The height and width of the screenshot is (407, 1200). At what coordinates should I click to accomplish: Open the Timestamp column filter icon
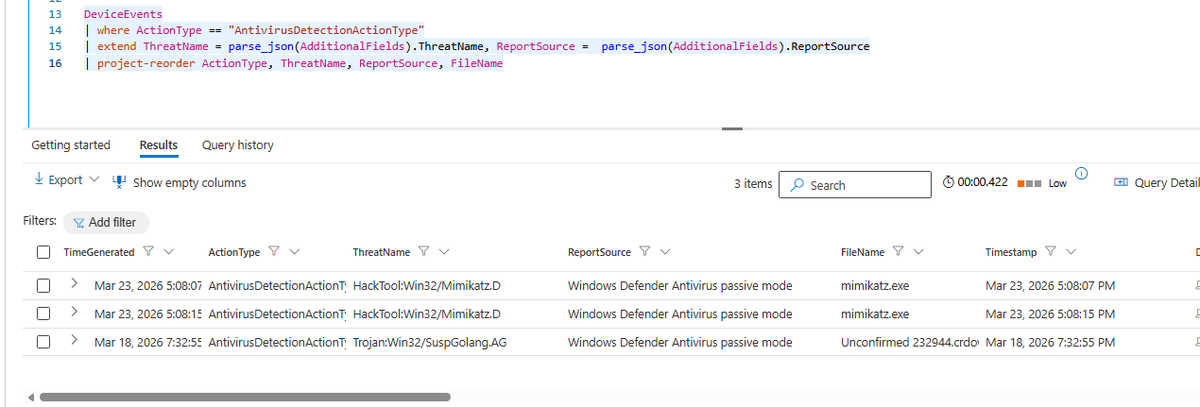(1051, 252)
